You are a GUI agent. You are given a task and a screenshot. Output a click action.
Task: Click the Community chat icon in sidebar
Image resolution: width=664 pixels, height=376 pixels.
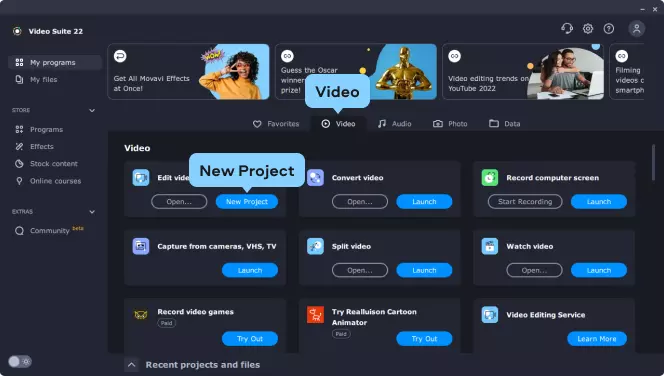pos(19,230)
